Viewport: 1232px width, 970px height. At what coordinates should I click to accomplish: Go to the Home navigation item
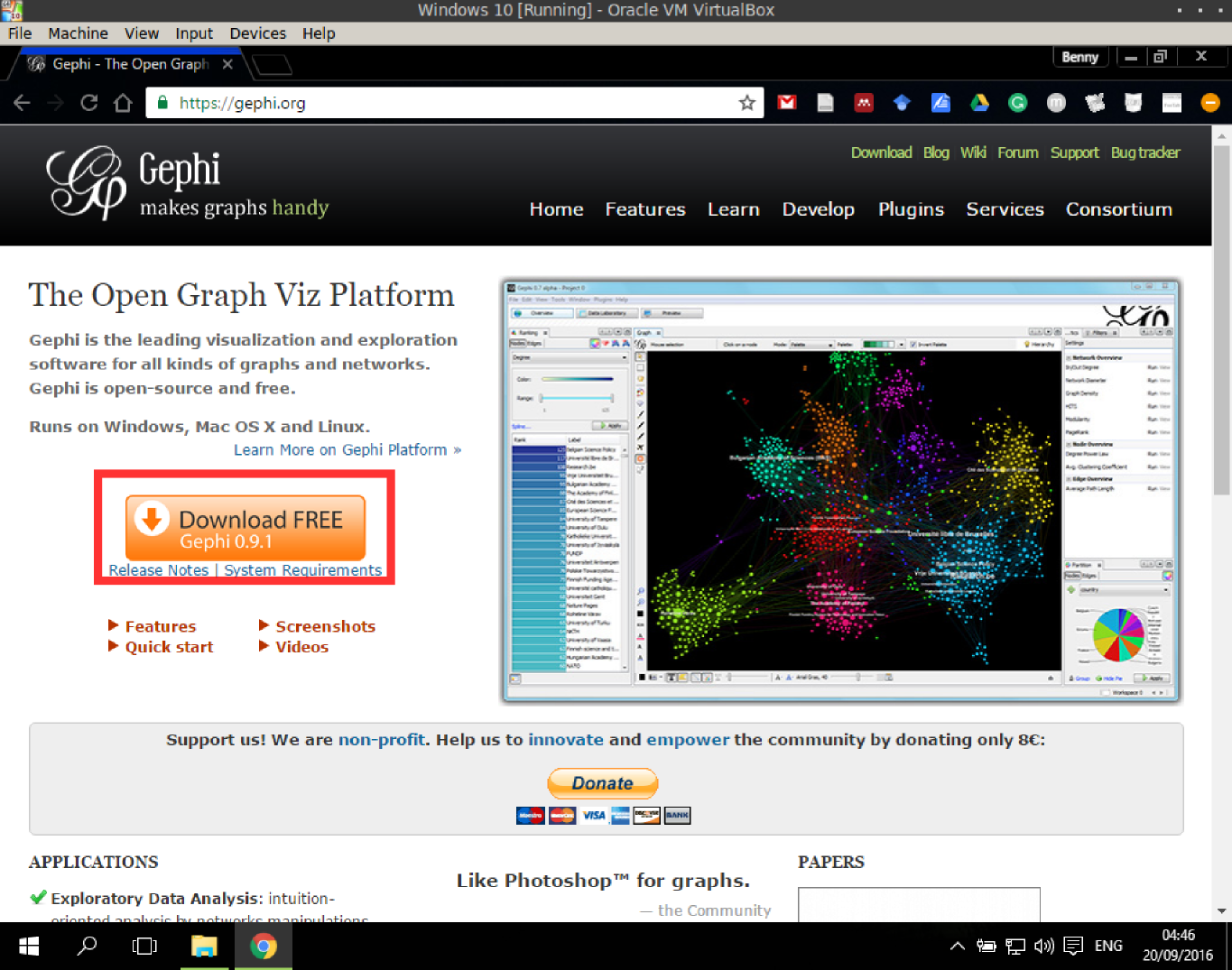tap(556, 209)
